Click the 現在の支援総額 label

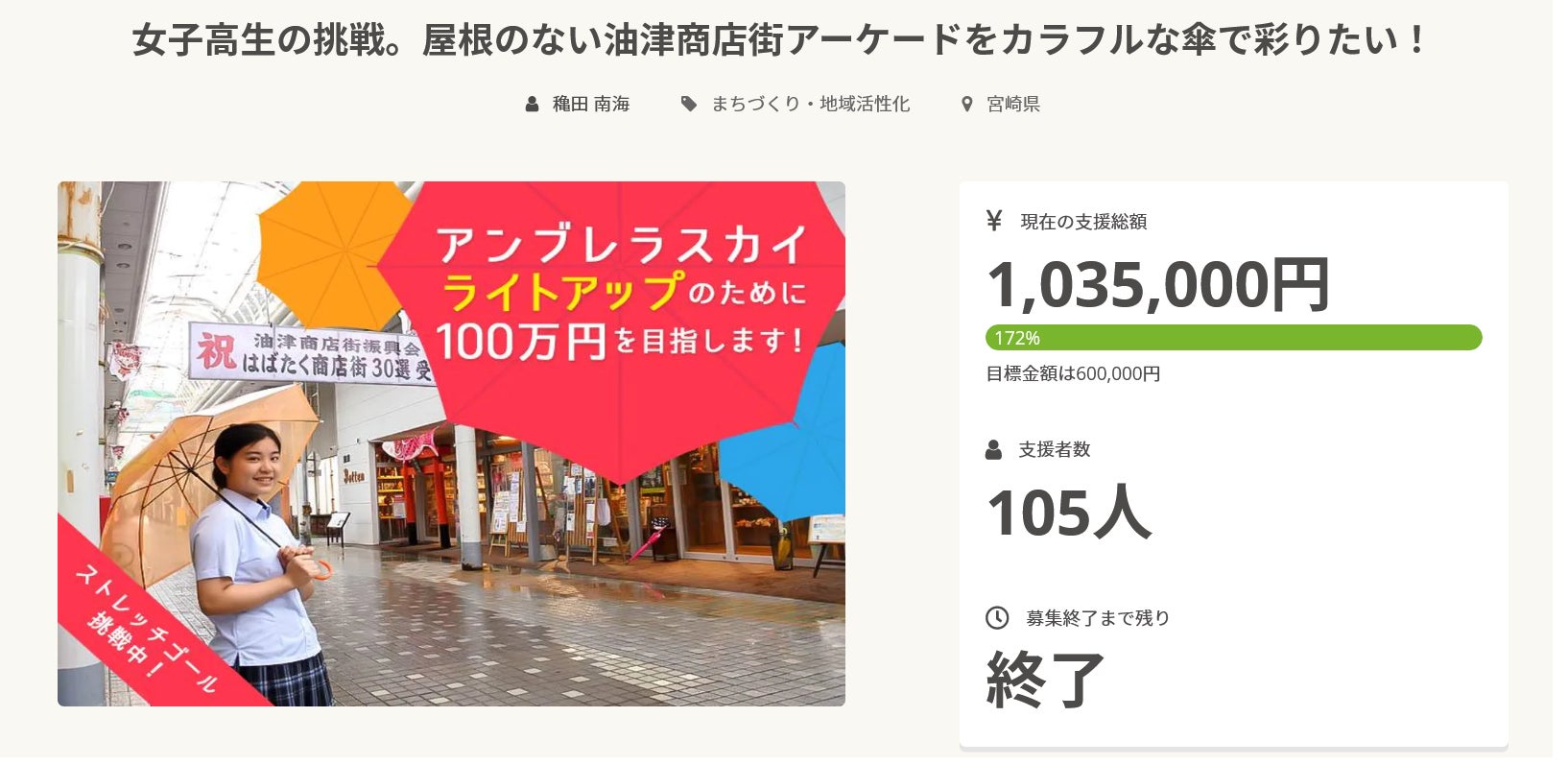(1083, 222)
